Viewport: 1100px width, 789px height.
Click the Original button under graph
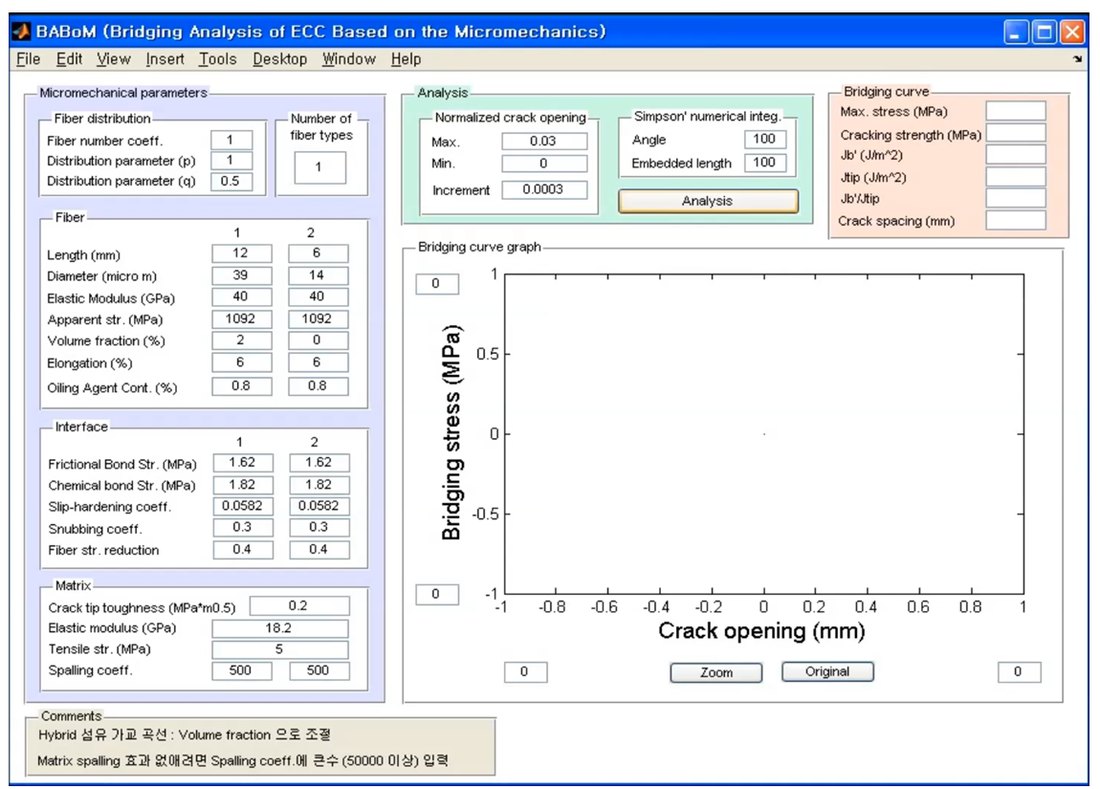click(828, 672)
